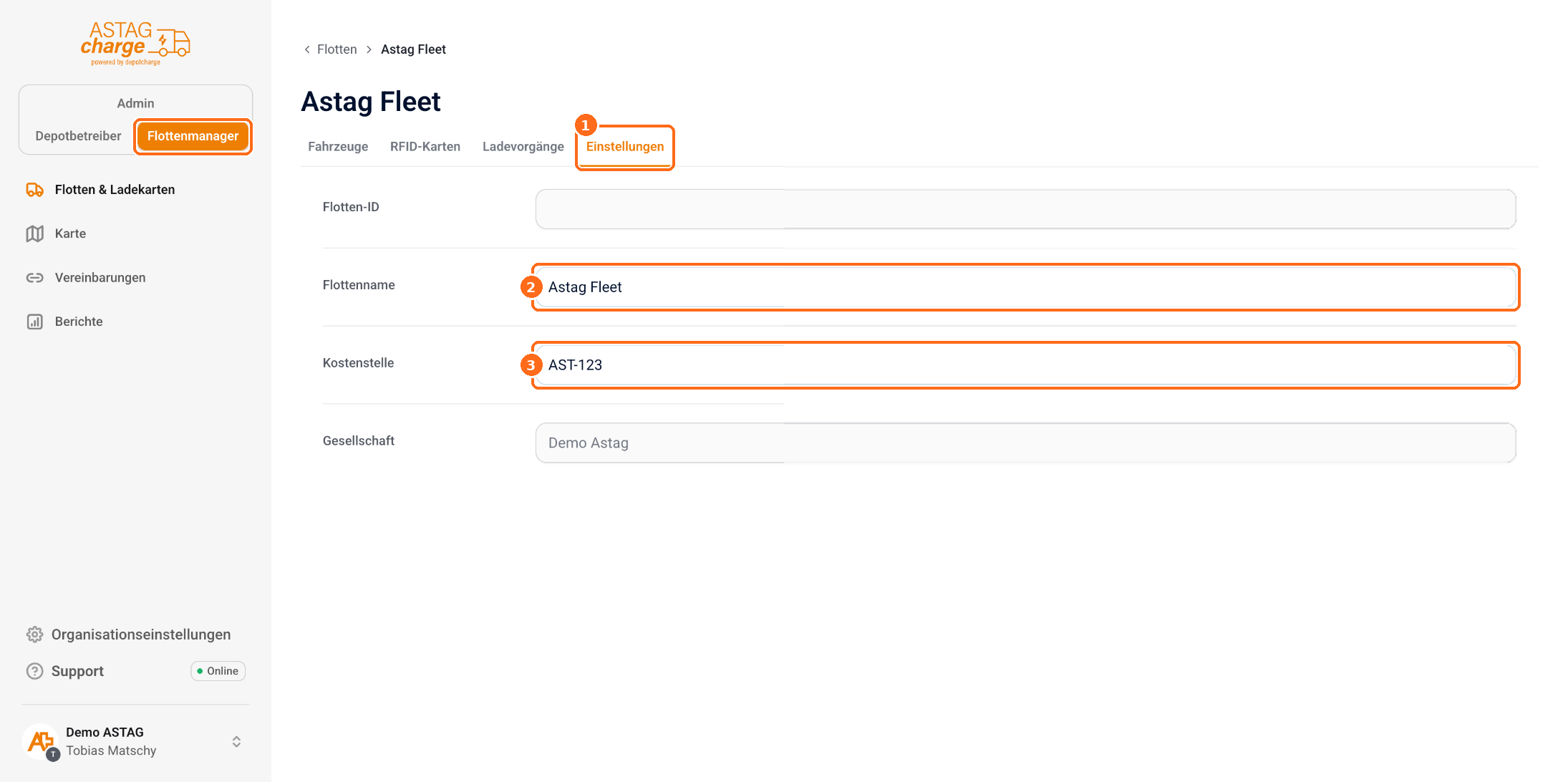Open the RFID-Karten tab
Screen dimensions: 1568x782
tap(425, 147)
